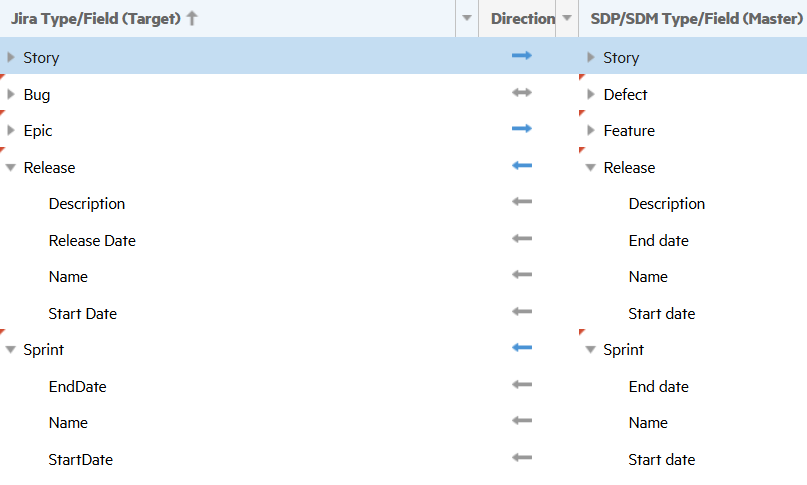Expand the Feature type in Master column
The height and width of the screenshot is (485, 807).
coord(591,131)
